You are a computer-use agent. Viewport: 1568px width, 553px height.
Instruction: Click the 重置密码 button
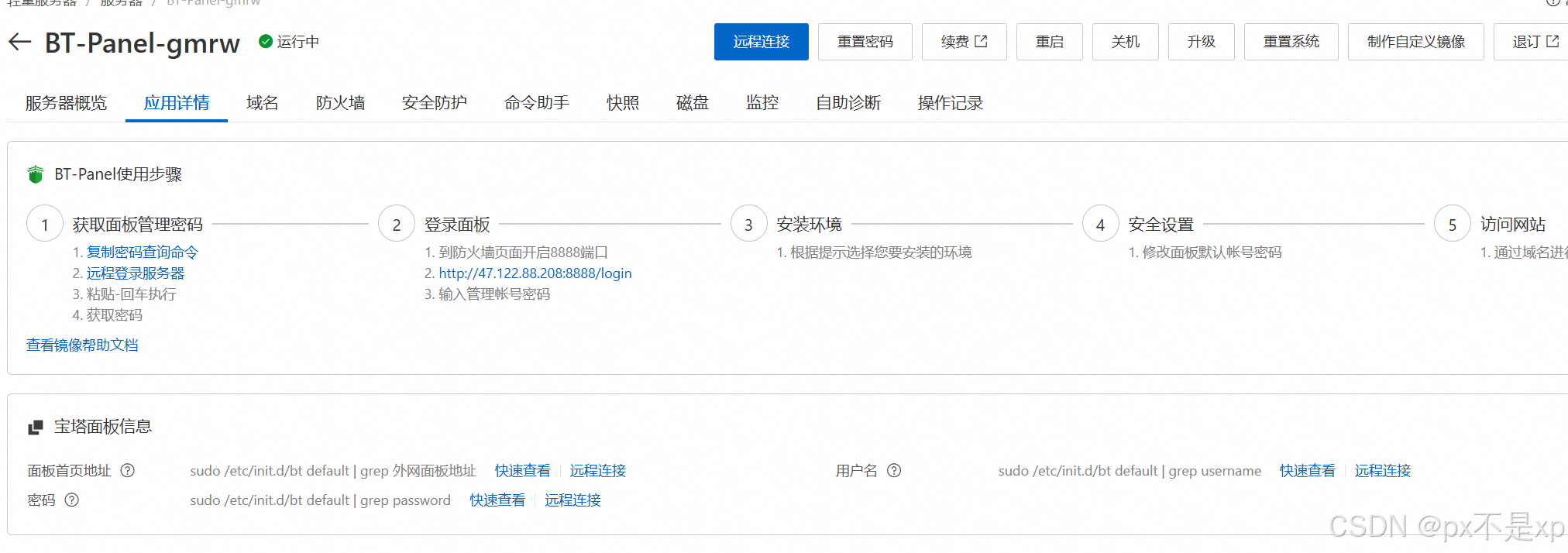tap(865, 42)
